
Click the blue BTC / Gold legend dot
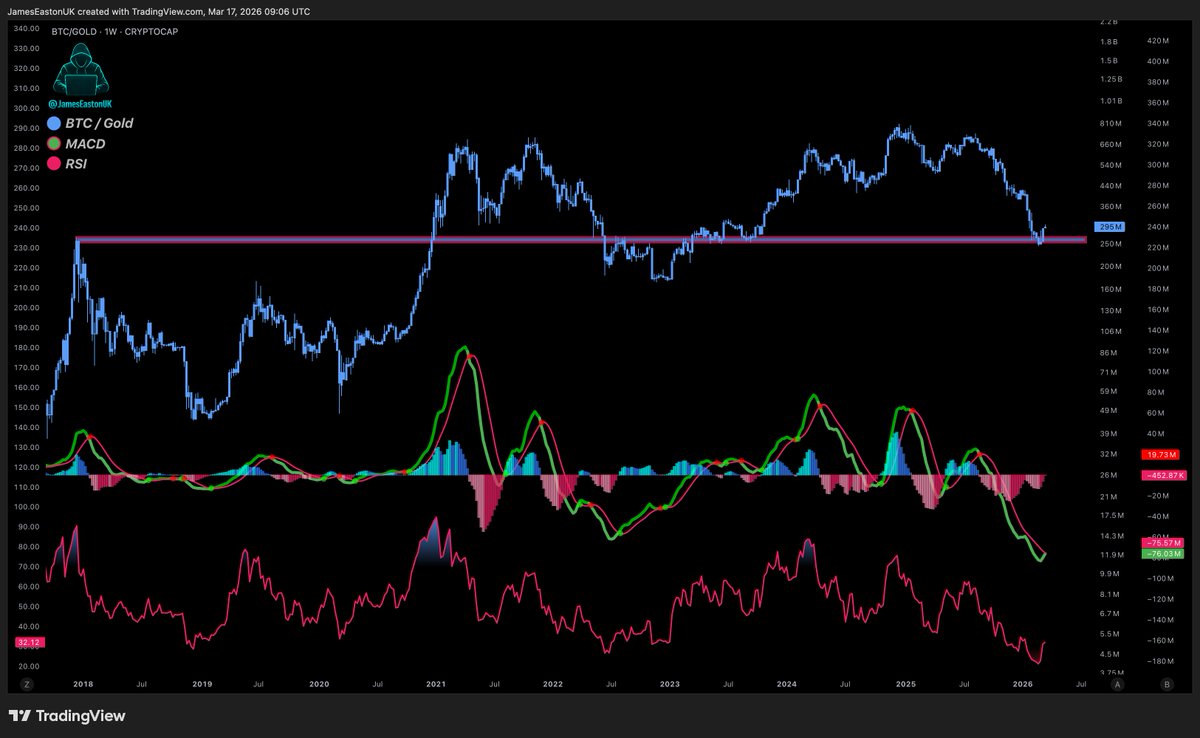56,123
